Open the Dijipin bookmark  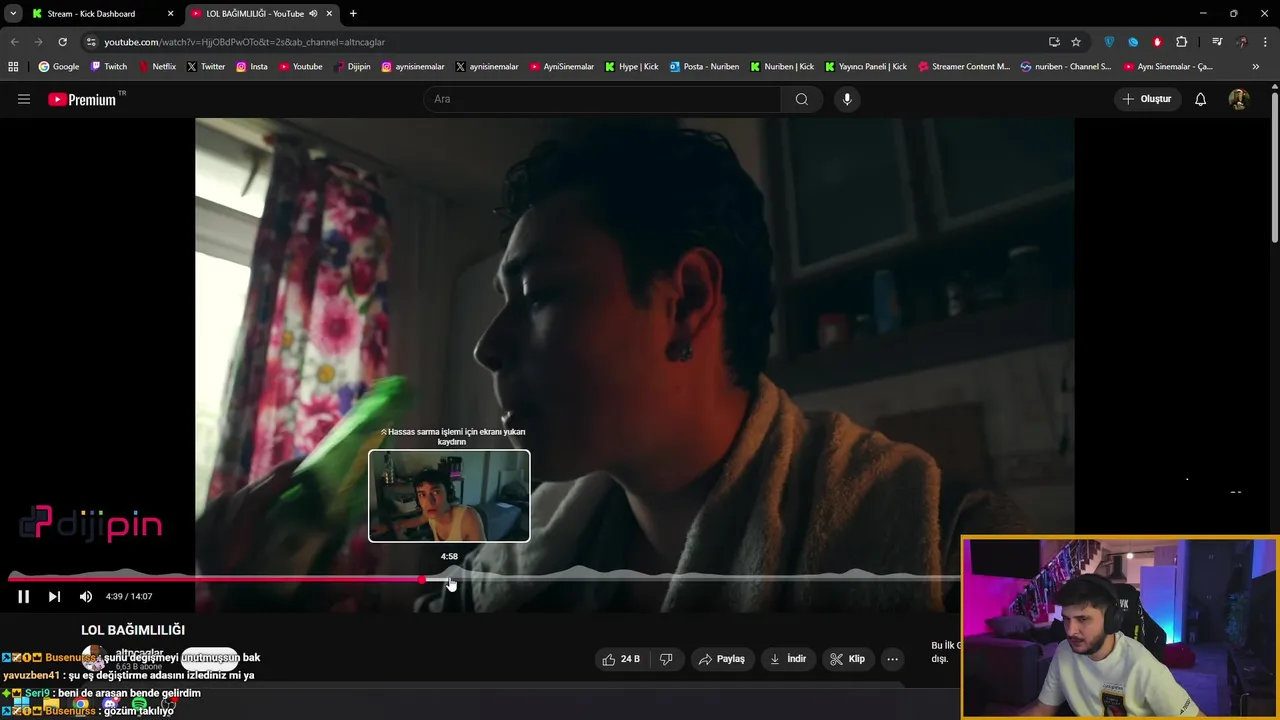point(352,67)
